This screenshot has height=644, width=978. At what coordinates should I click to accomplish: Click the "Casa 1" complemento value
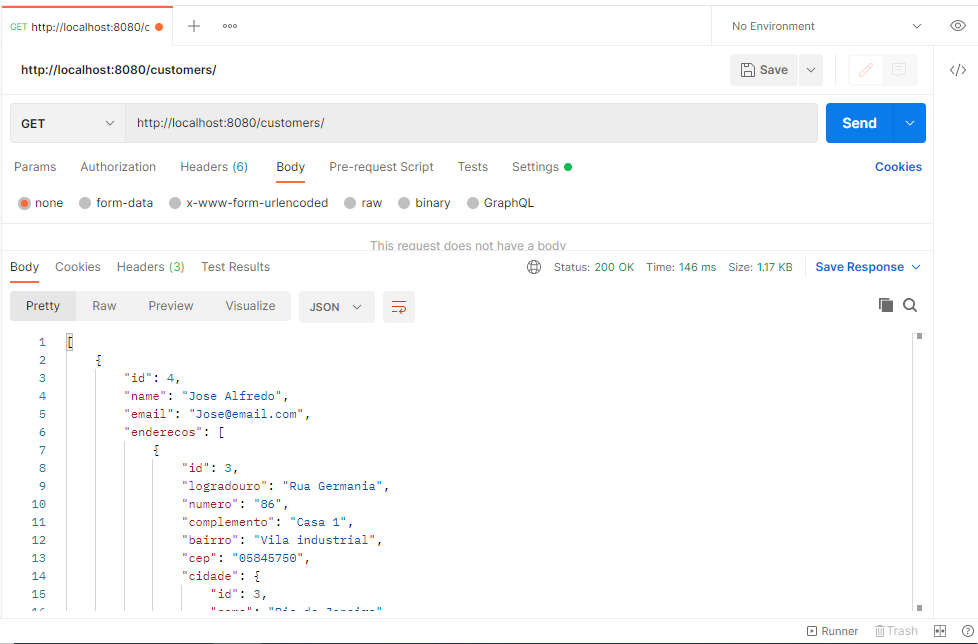tap(318, 522)
